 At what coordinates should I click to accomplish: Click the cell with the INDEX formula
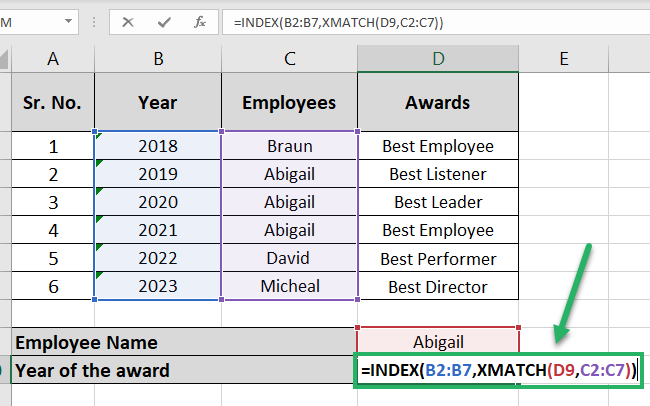pos(498,371)
